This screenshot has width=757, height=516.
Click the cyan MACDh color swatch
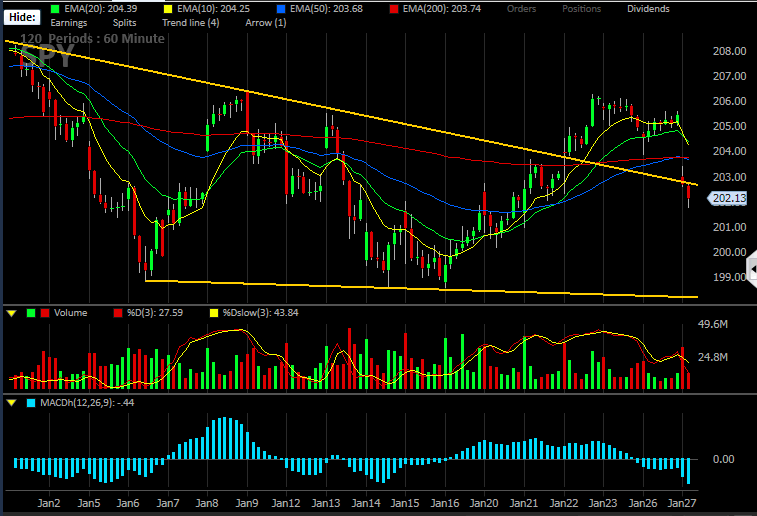[31, 403]
